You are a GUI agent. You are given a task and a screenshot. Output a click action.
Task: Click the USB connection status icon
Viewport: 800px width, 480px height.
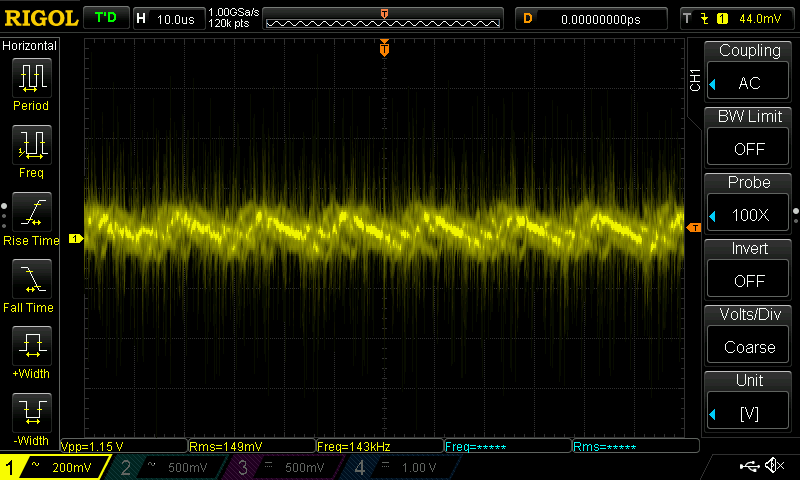(748, 466)
